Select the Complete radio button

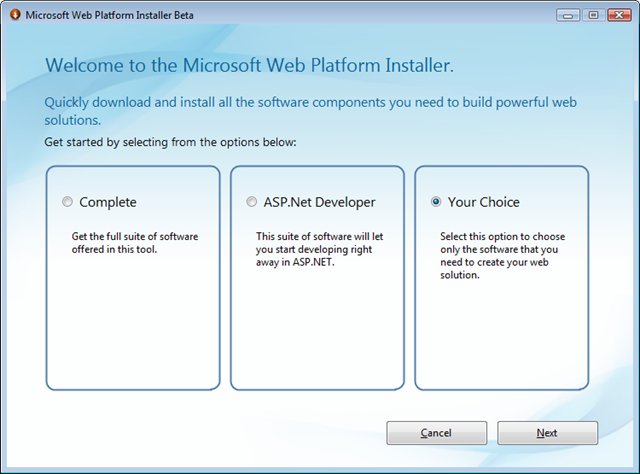[x=67, y=202]
